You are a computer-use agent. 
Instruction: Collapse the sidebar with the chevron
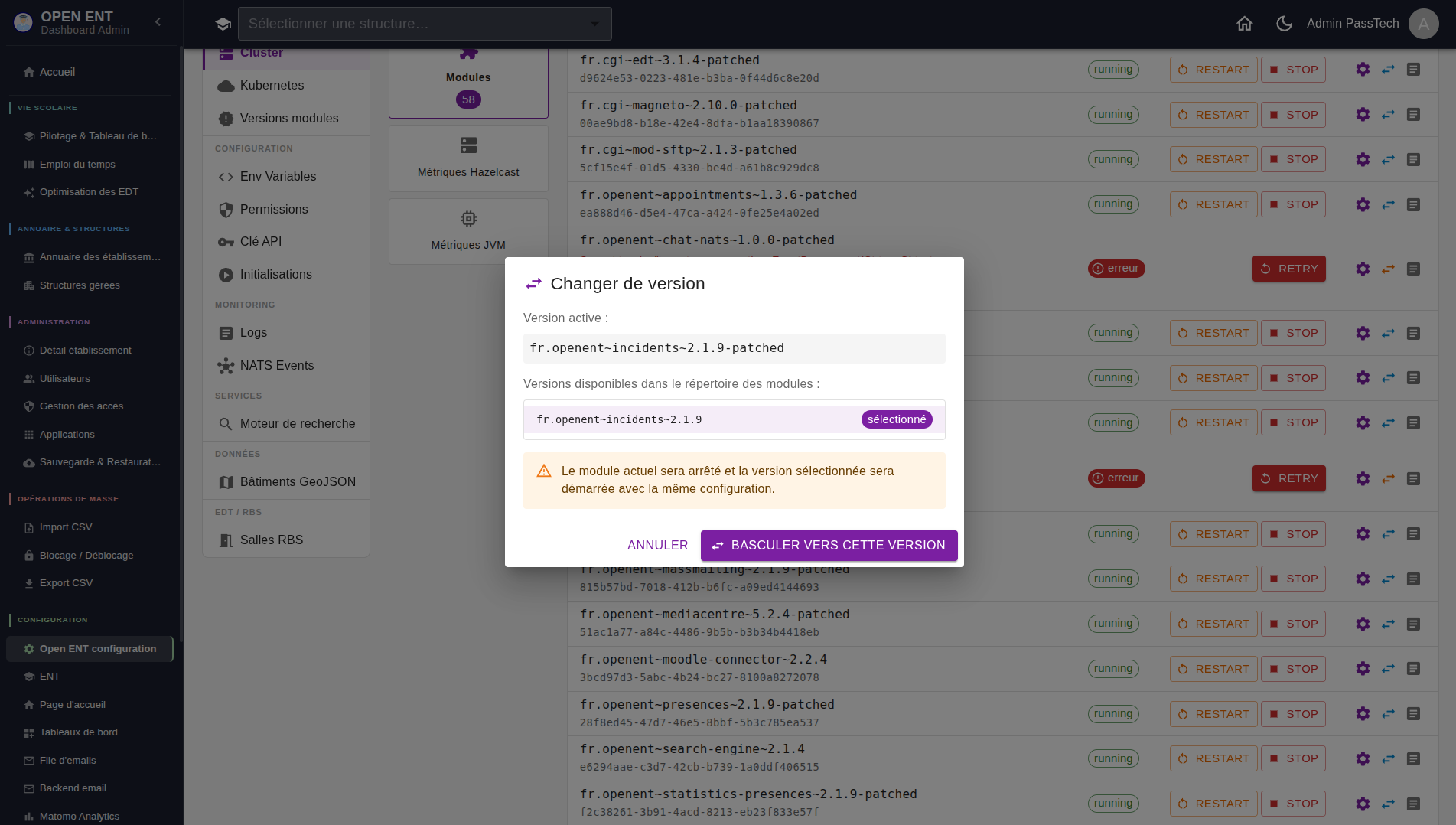[x=158, y=22]
